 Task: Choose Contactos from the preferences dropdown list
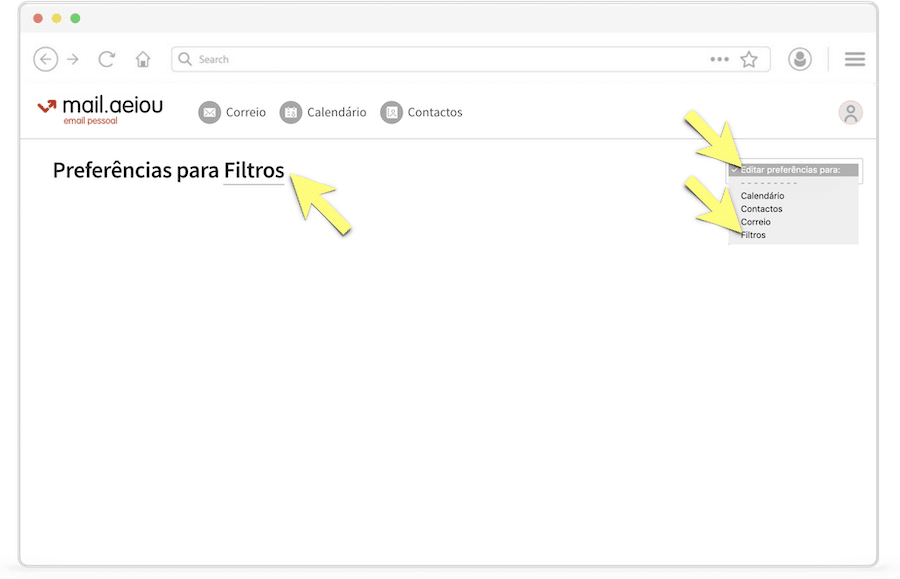(761, 209)
